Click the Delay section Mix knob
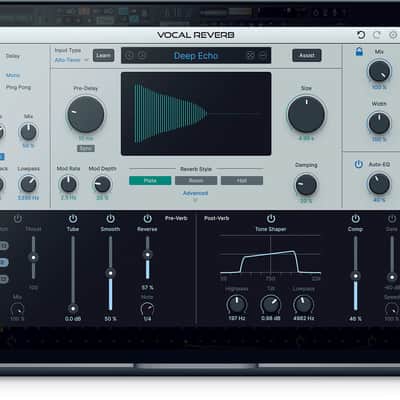The height and width of the screenshot is (400, 400). pyautogui.click(x=28, y=132)
